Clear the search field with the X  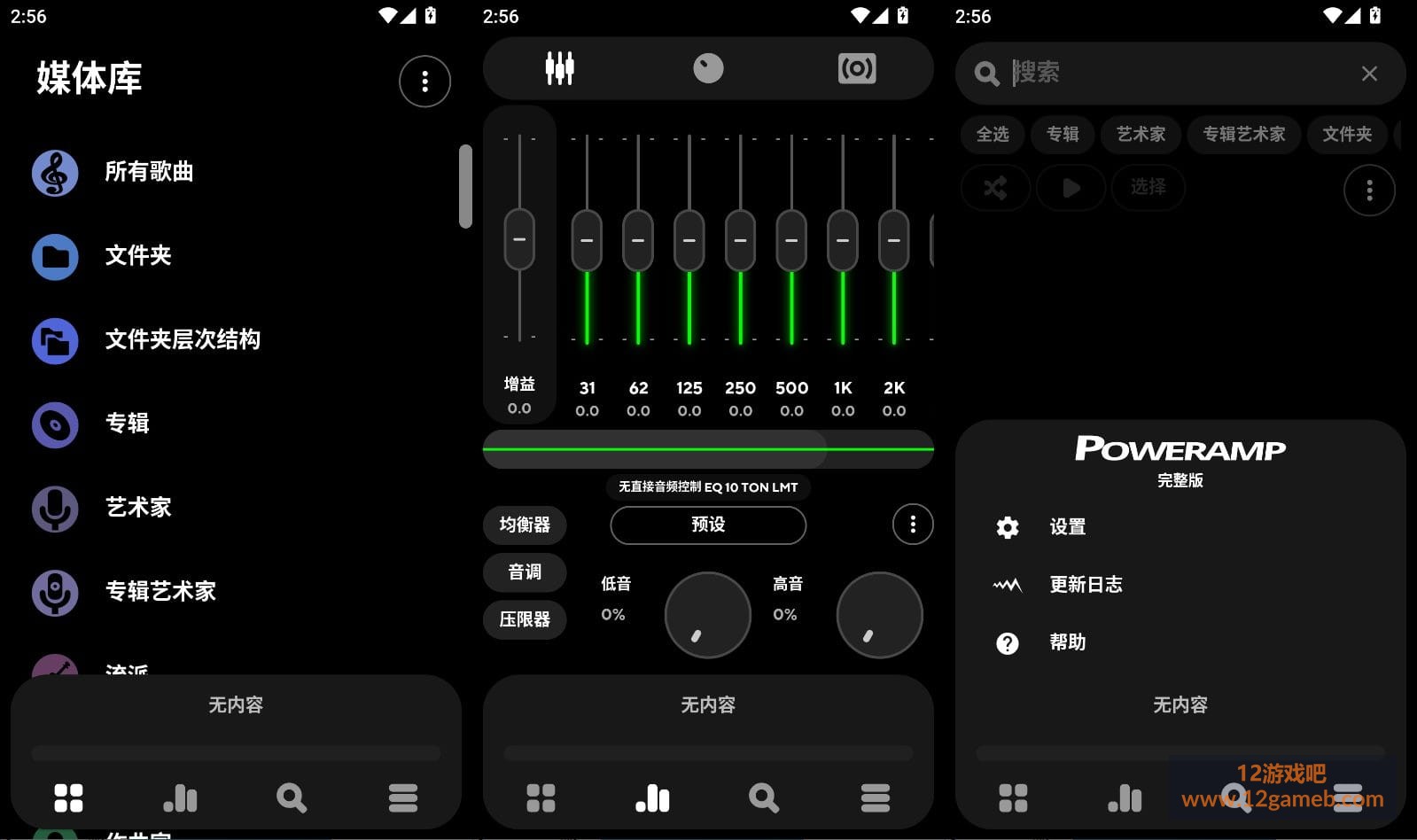(x=1369, y=74)
